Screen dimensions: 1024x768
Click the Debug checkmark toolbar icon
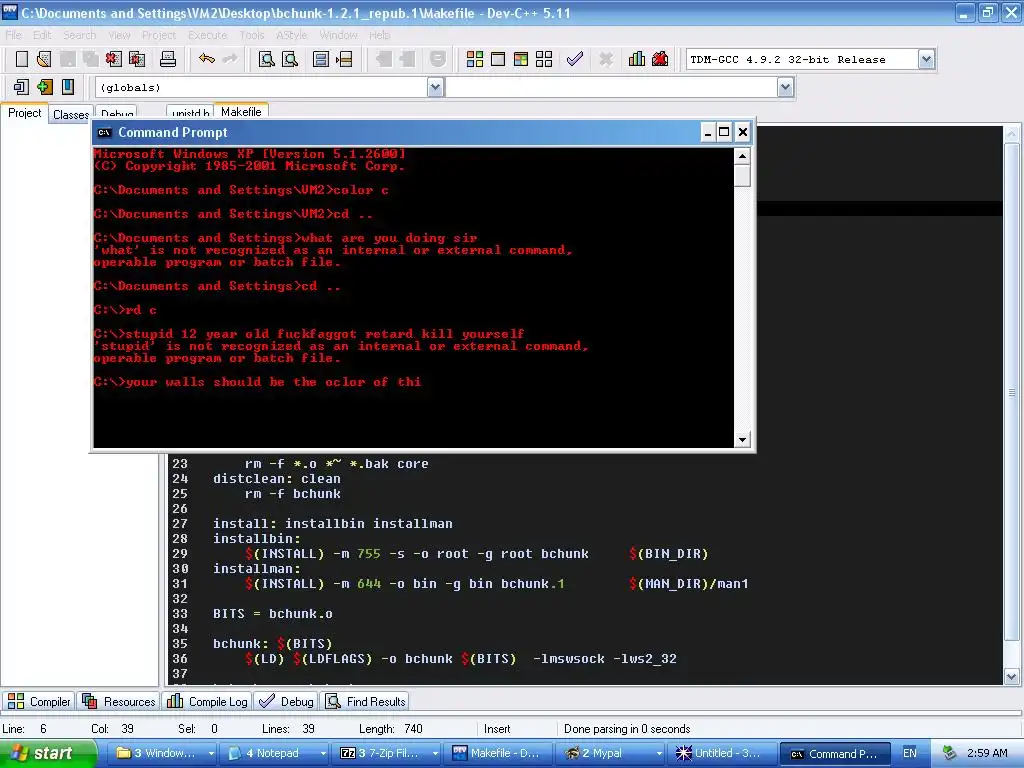575,59
